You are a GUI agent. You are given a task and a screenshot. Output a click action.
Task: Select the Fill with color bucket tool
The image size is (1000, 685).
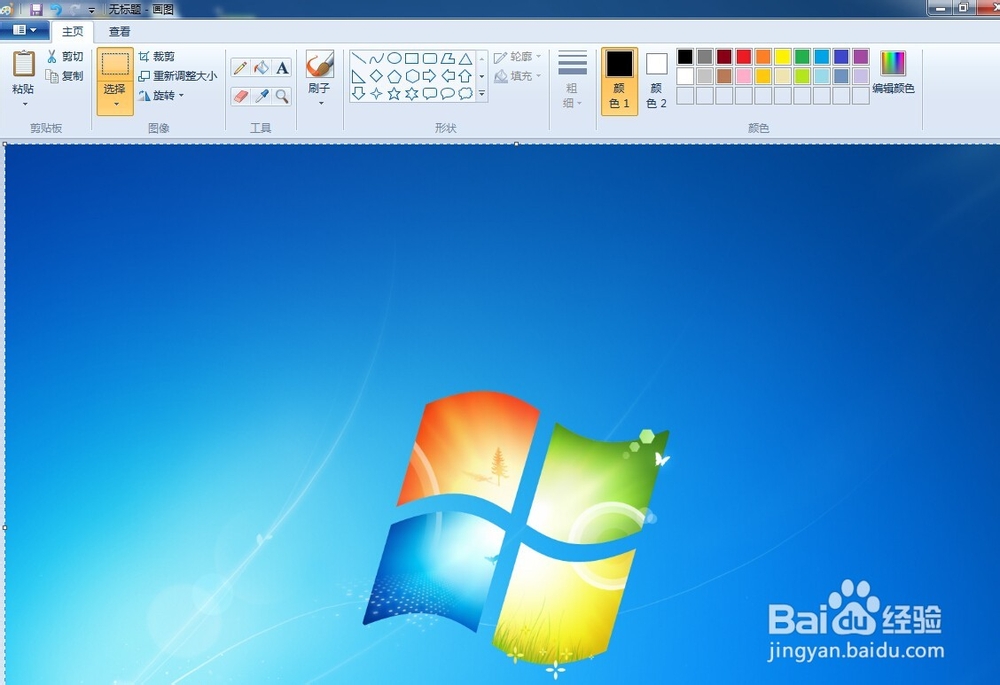point(261,68)
